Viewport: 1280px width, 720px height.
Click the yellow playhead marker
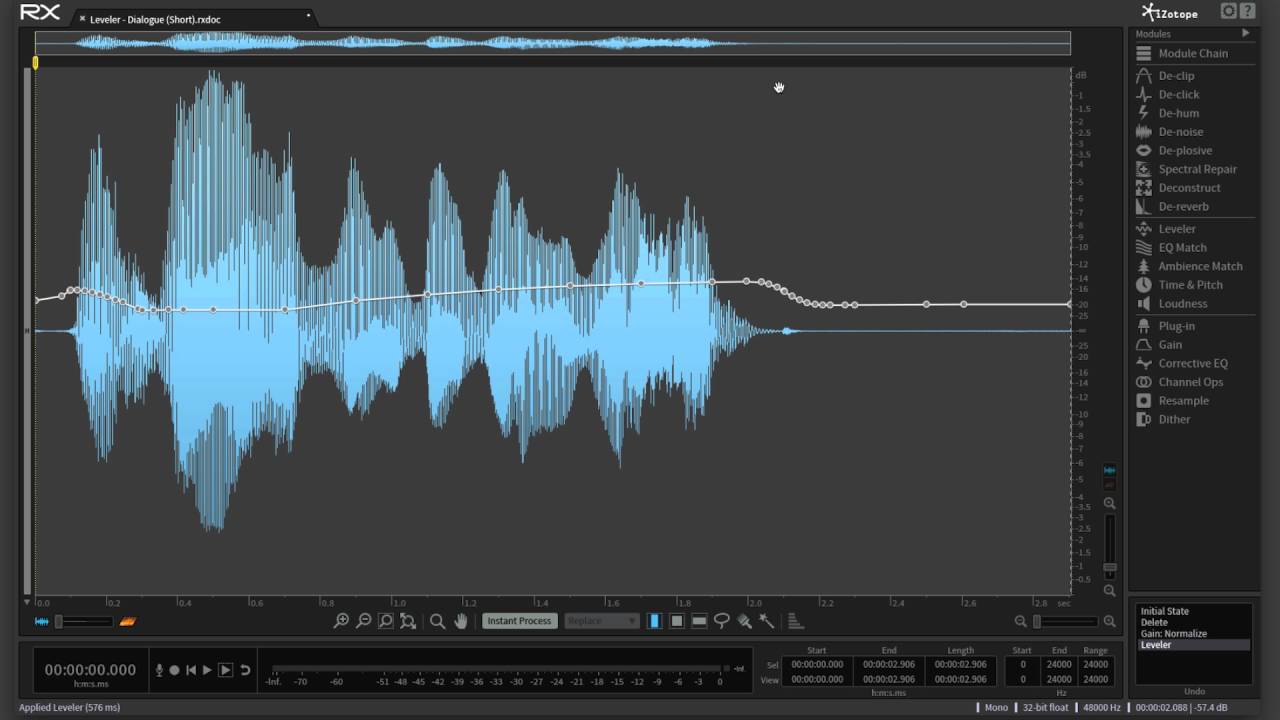35,62
